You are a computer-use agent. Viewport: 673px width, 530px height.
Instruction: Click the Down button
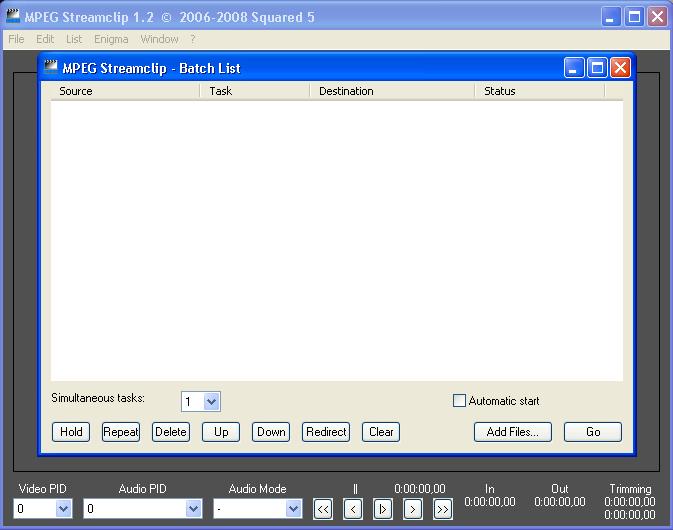coord(271,432)
